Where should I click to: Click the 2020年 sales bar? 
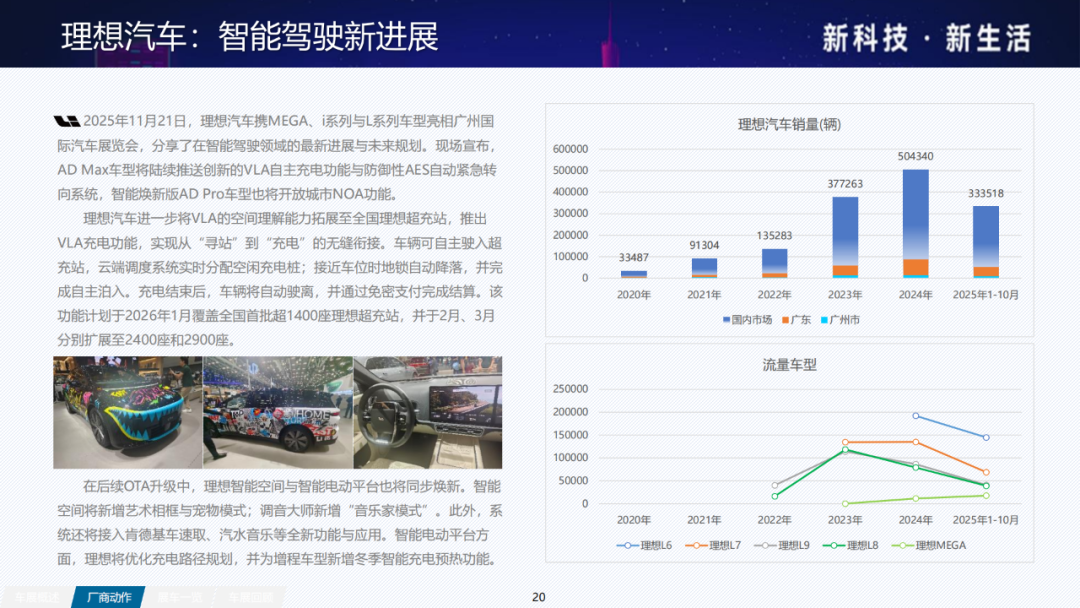[634, 274]
